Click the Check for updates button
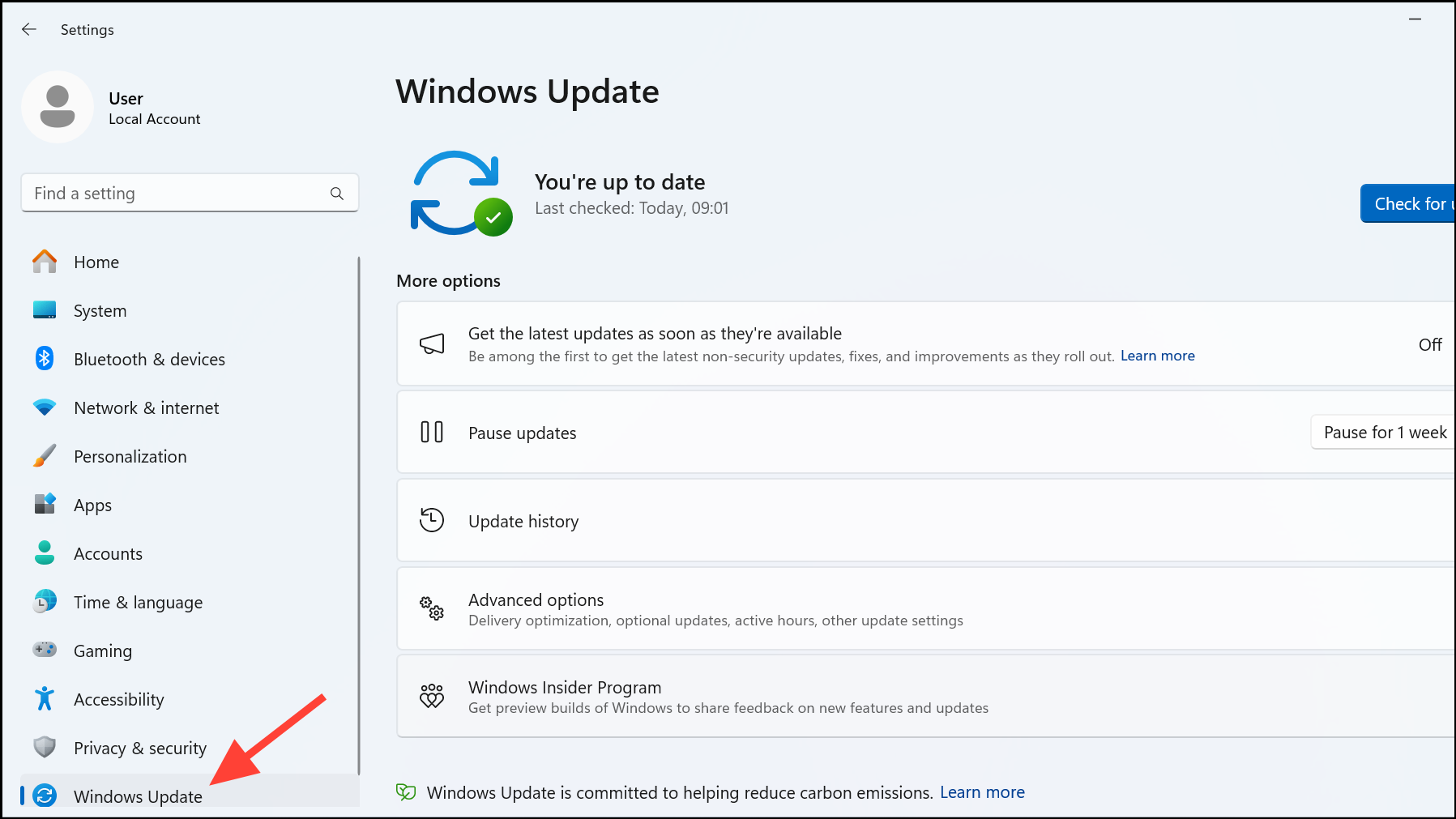This screenshot has height=819, width=1456. coord(1408,203)
